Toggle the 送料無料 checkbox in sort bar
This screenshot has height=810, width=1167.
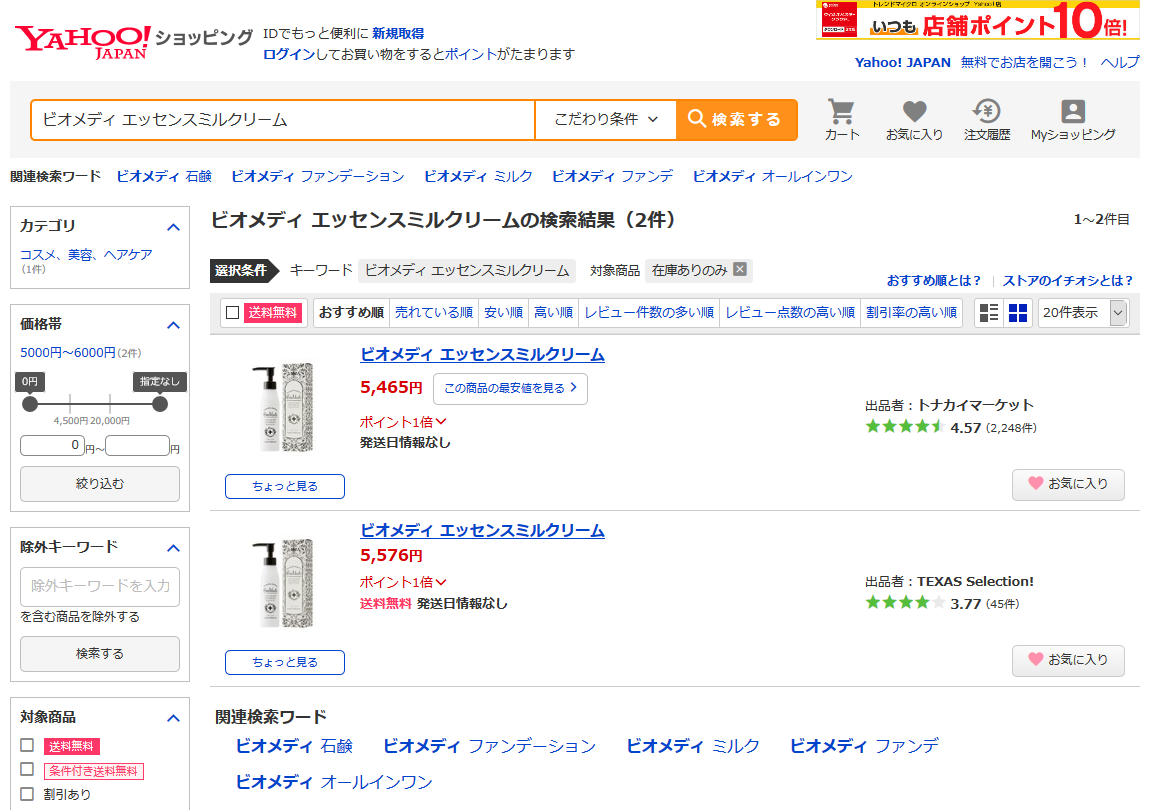click(232, 313)
